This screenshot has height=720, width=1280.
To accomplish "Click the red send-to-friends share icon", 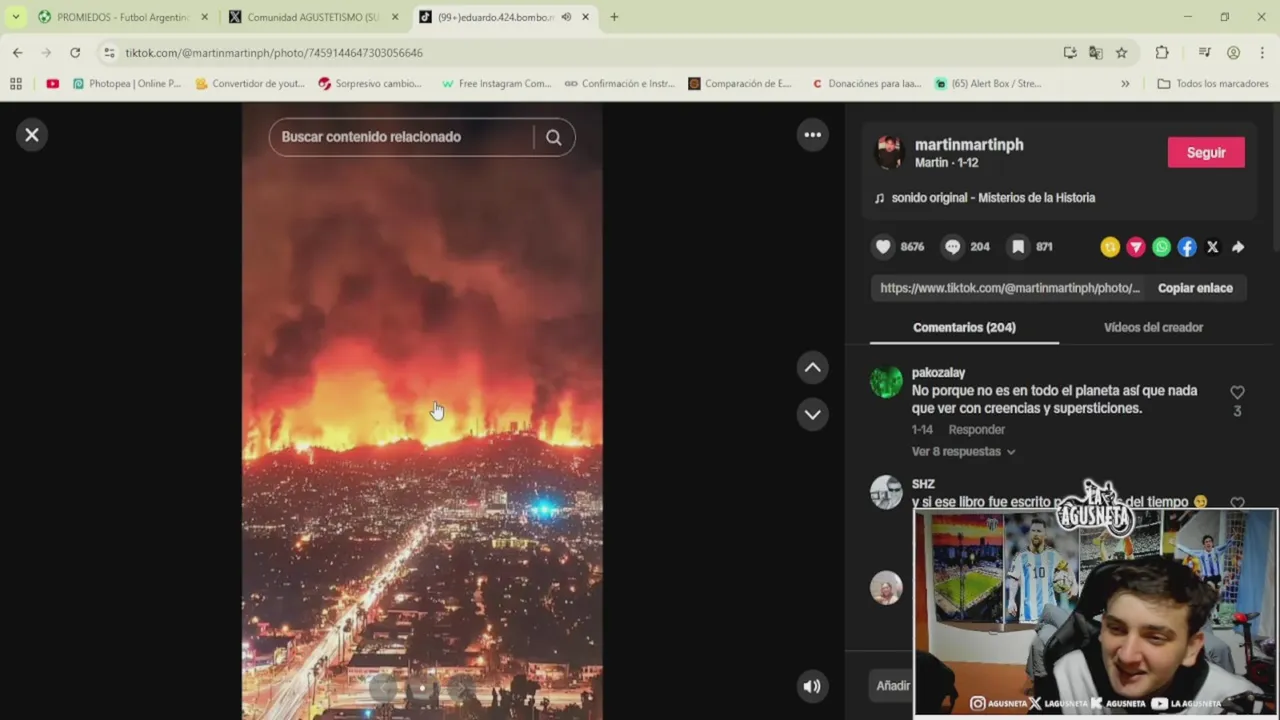I will click(x=1136, y=247).
